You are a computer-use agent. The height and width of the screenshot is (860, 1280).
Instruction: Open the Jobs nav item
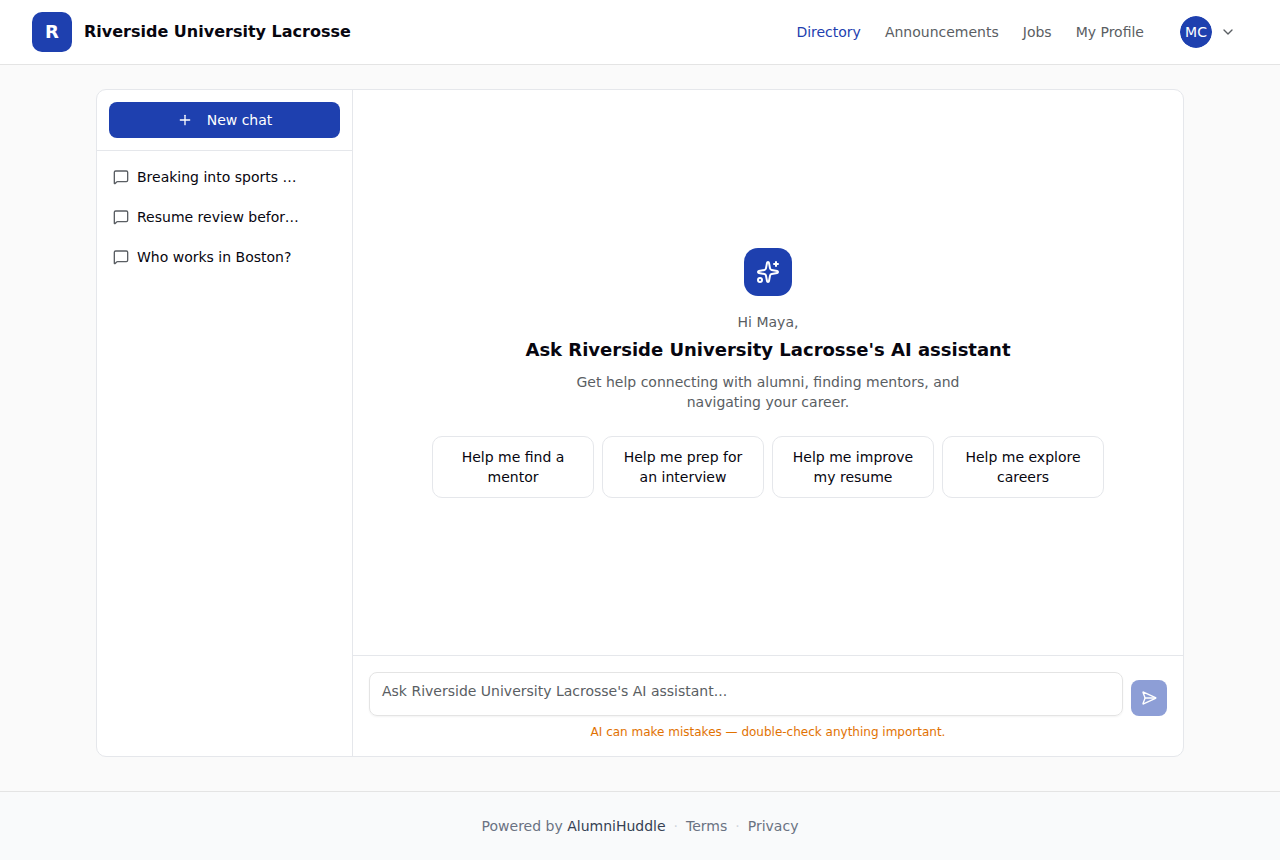pyautogui.click(x=1037, y=32)
